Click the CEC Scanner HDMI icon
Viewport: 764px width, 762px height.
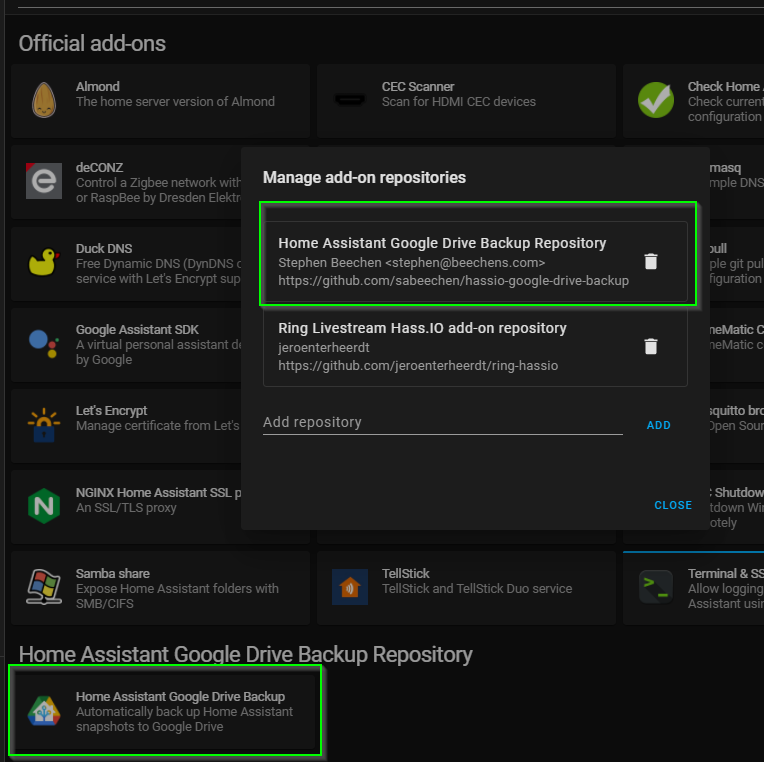point(350,100)
